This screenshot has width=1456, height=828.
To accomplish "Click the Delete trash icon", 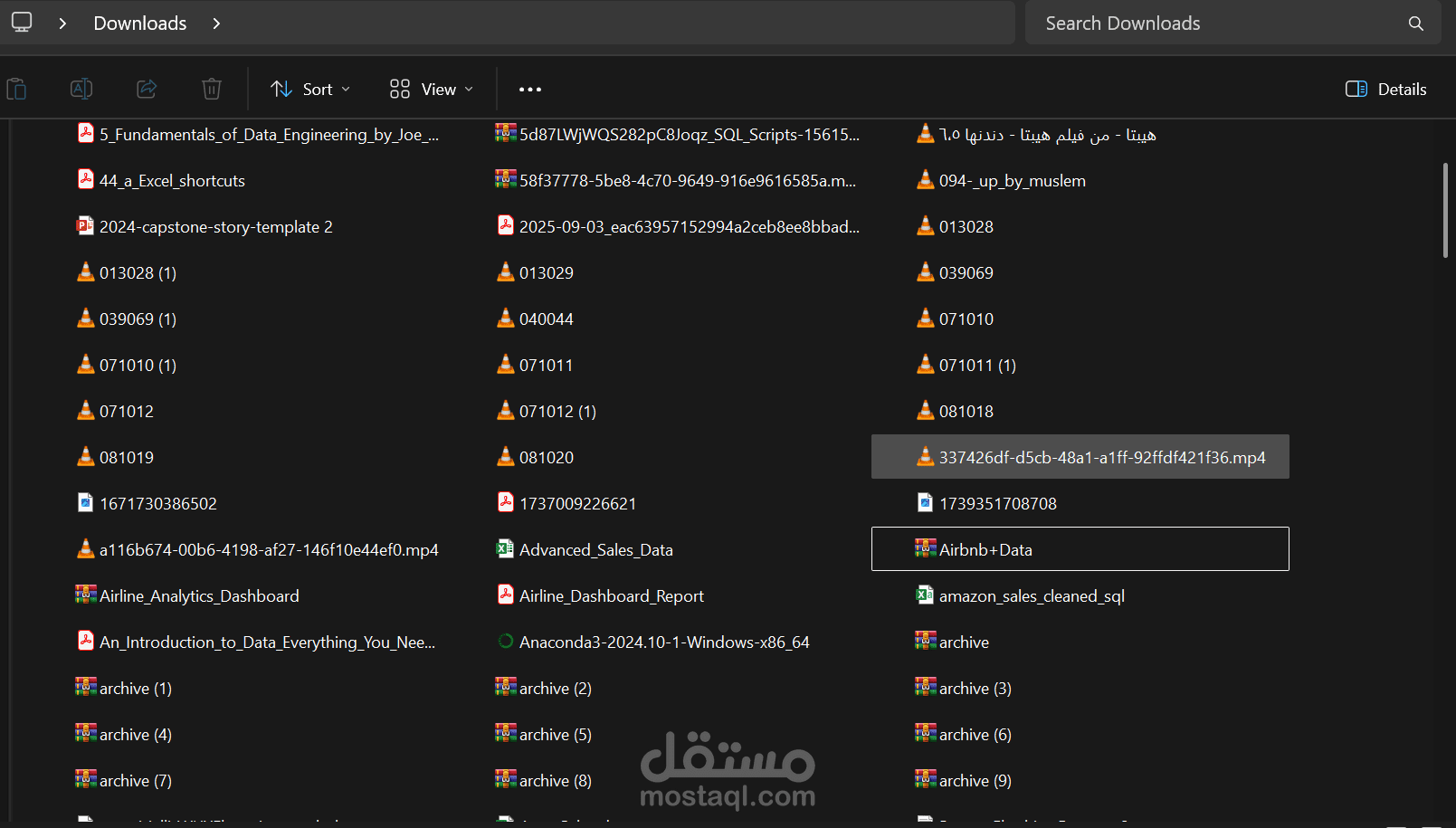I will click(x=212, y=89).
